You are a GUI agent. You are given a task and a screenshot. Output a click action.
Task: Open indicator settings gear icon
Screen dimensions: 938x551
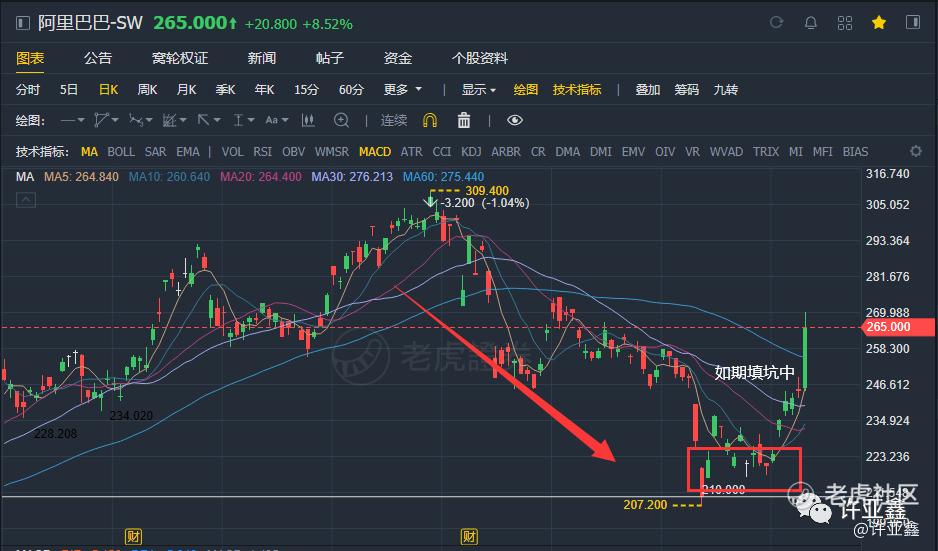pos(916,151)
